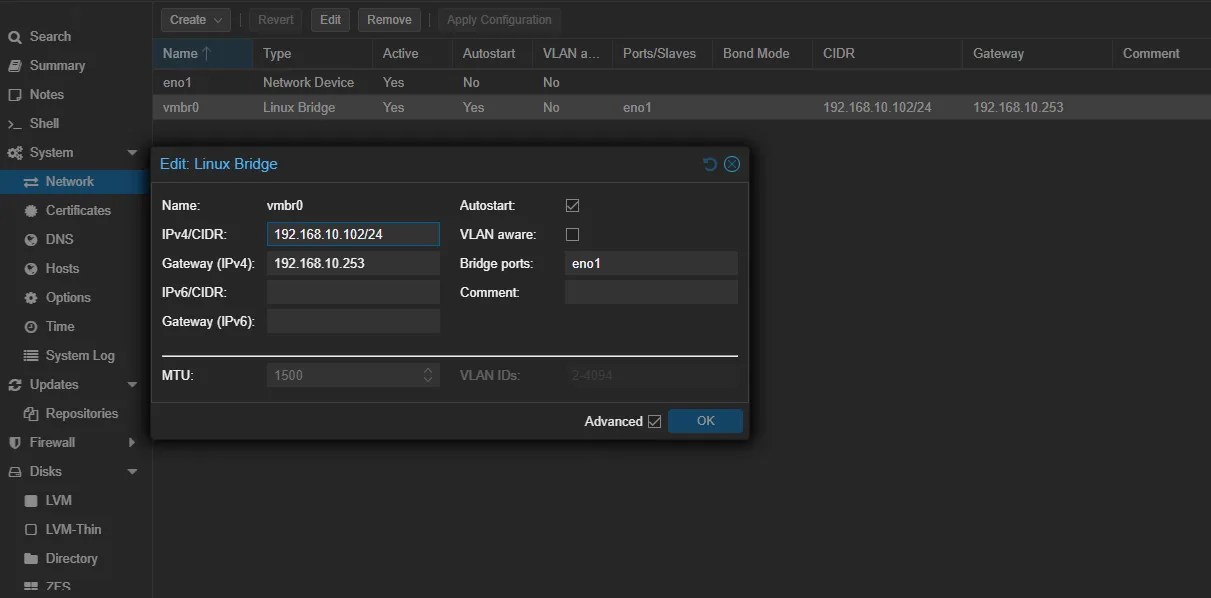Collapse the Updates section arrow
The image size is (1211, 598).
tap(132, 385)
